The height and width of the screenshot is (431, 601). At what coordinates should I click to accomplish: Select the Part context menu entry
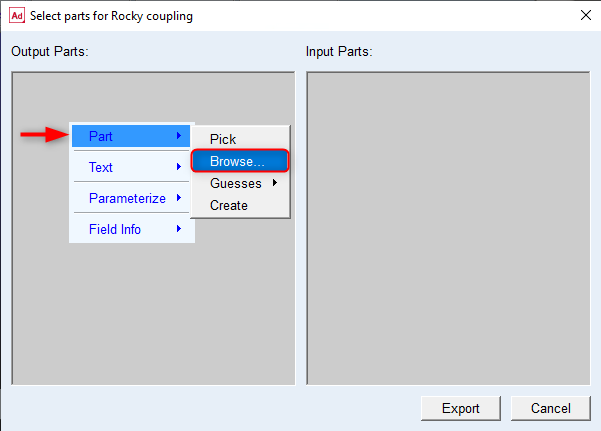(x=101, y=136)
